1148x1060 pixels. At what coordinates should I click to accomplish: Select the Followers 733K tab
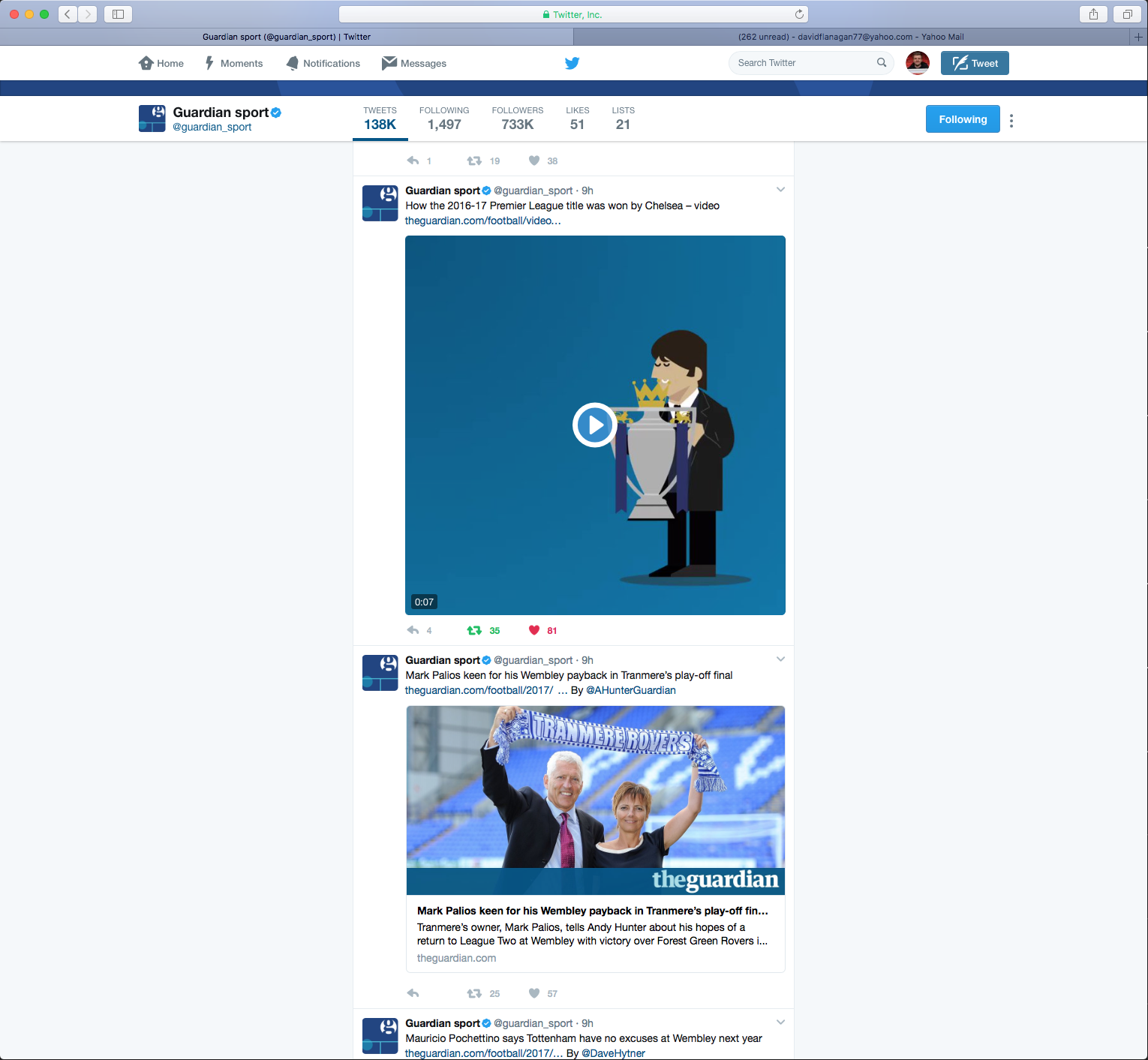pyautogui.click(x=518, y=119)
